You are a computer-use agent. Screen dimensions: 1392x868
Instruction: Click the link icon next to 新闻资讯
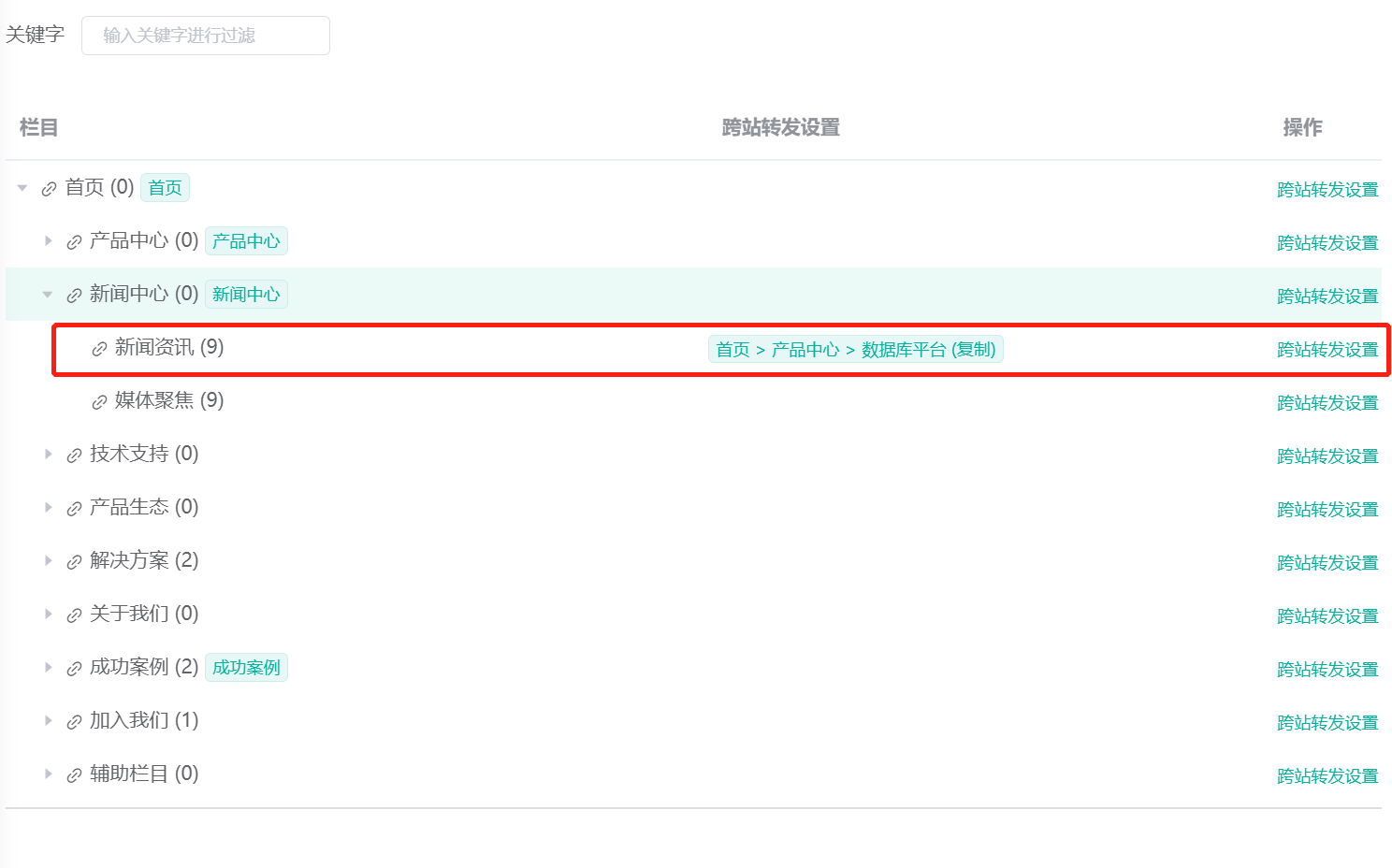[x=100, y=349]
